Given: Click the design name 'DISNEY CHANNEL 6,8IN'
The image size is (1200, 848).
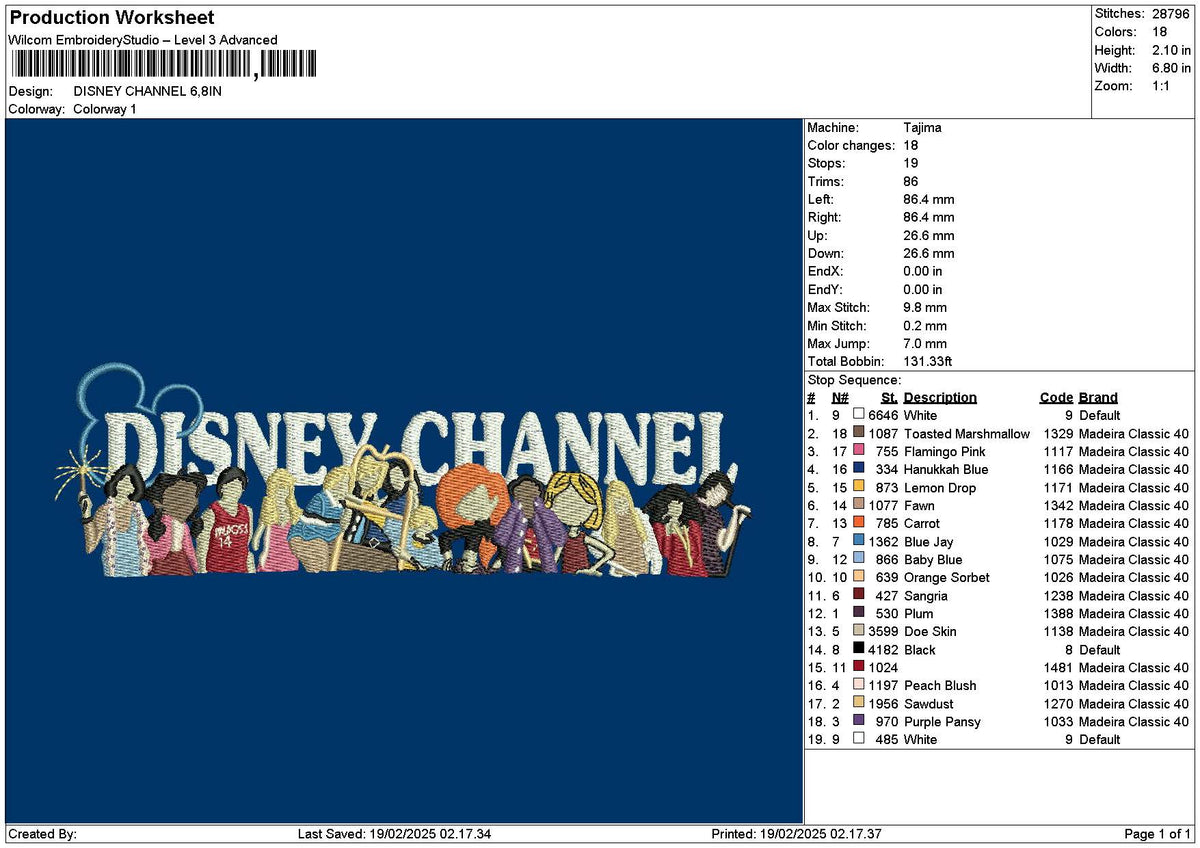Looking at the screenshot, I should [x=148, y=91].
